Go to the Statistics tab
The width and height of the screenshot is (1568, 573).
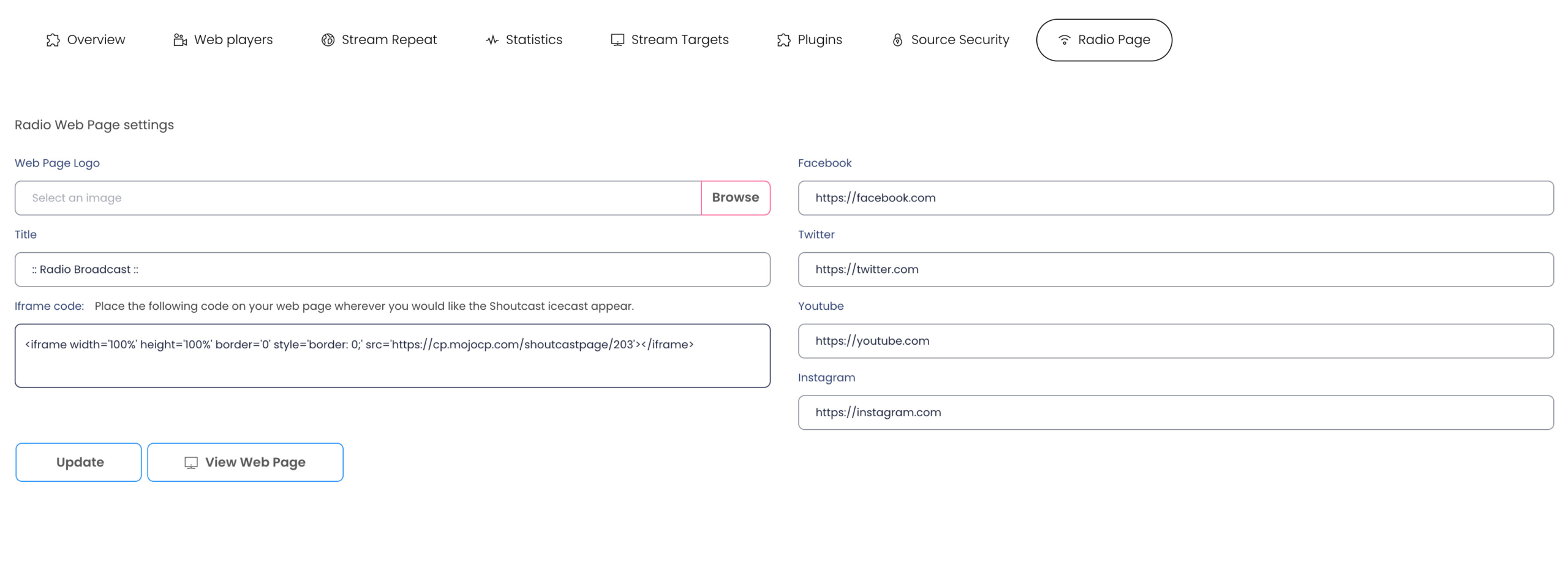[x=533, y=40]
